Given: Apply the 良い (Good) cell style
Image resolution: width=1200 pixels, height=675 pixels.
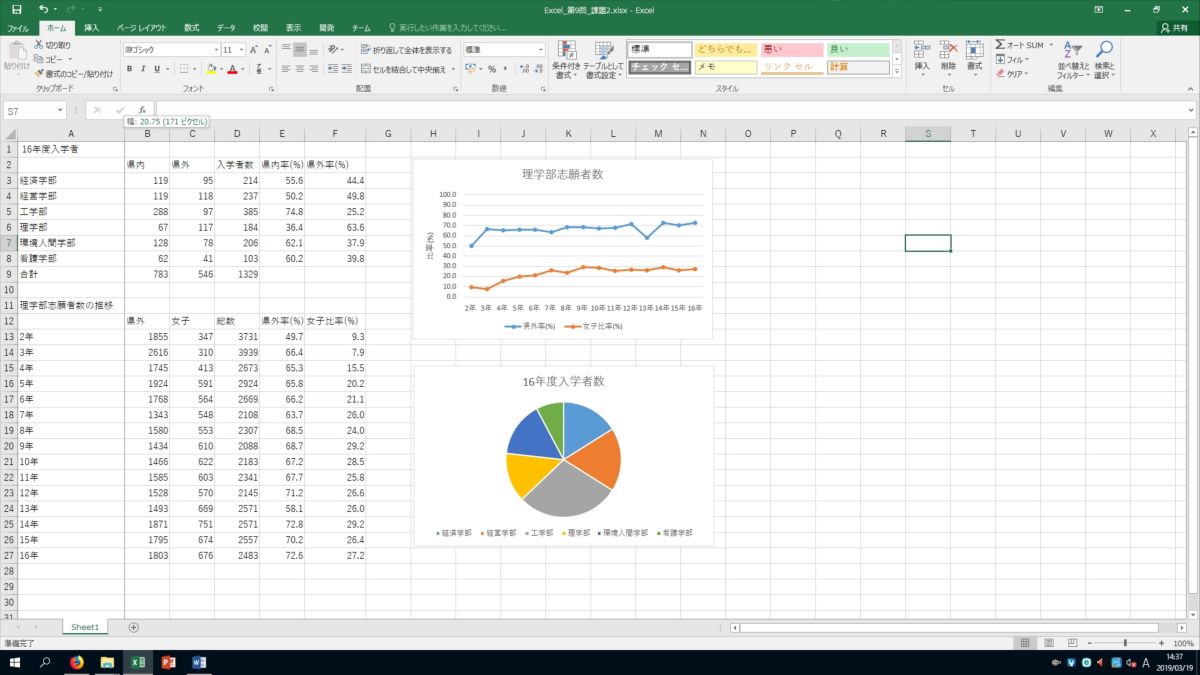Looking at the screenshot, I should coord(859,49).
